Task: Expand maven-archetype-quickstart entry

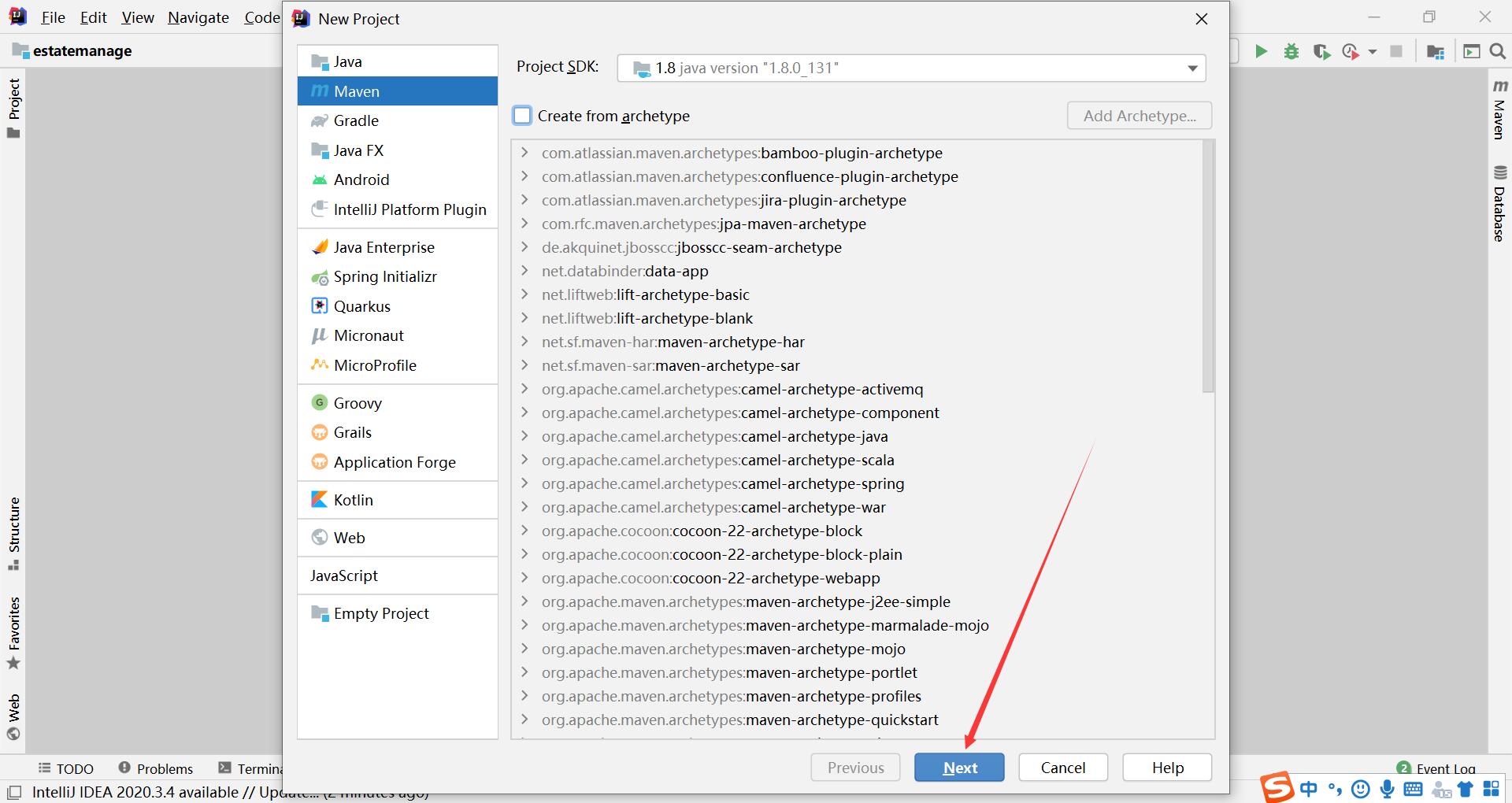Action: [524, 720]
